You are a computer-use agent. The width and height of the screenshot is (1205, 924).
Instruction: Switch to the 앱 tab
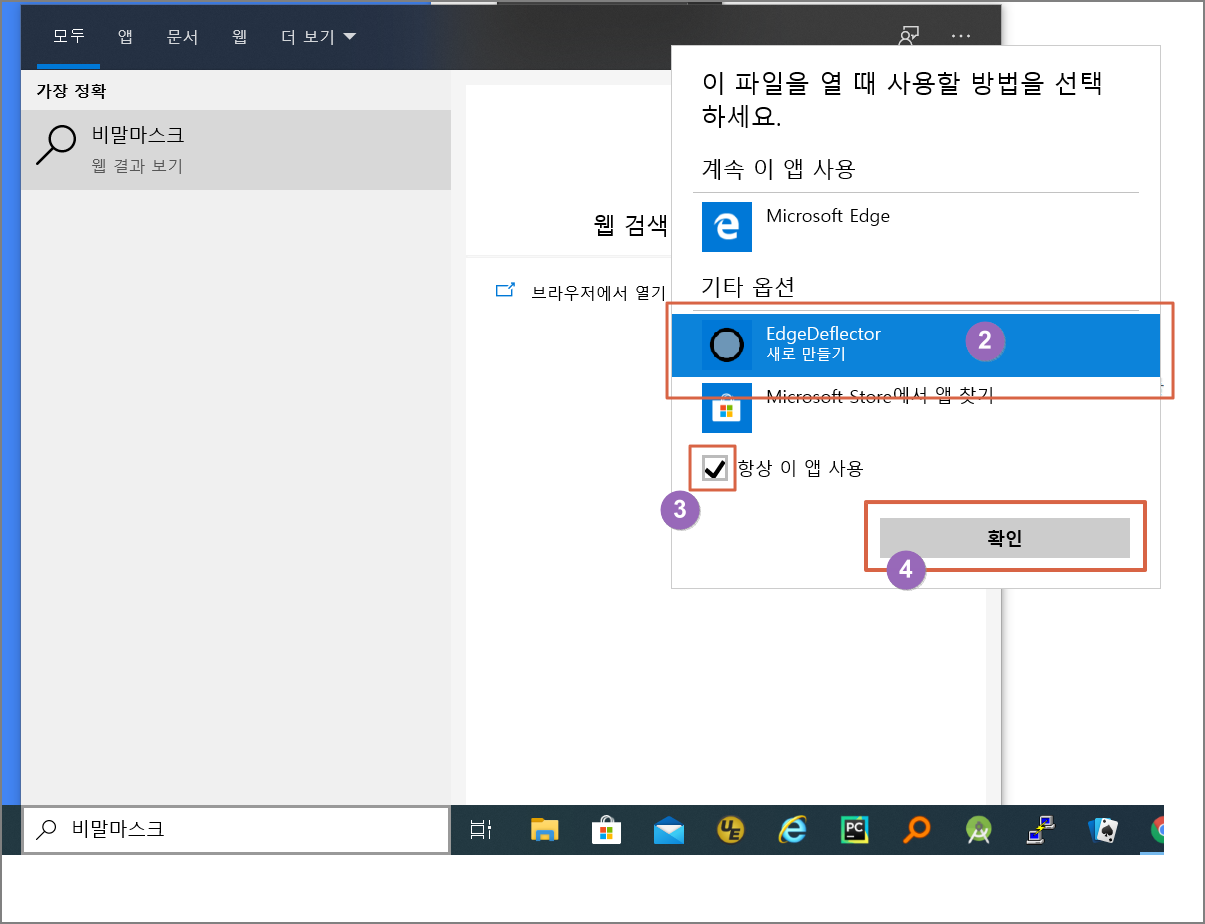click(125, 37)
